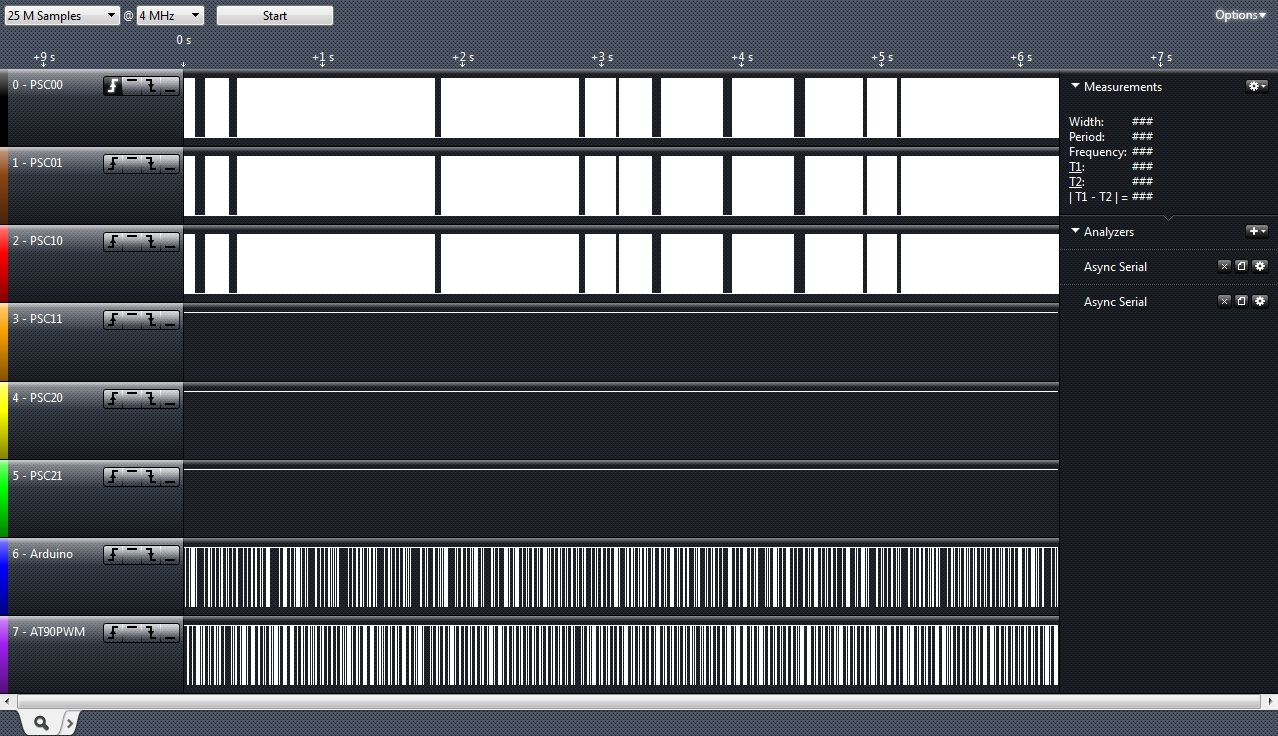Click low level trigger icon for 5 - PSC21
Screen dimensions: 1278x736
click(x=170, y=477)
